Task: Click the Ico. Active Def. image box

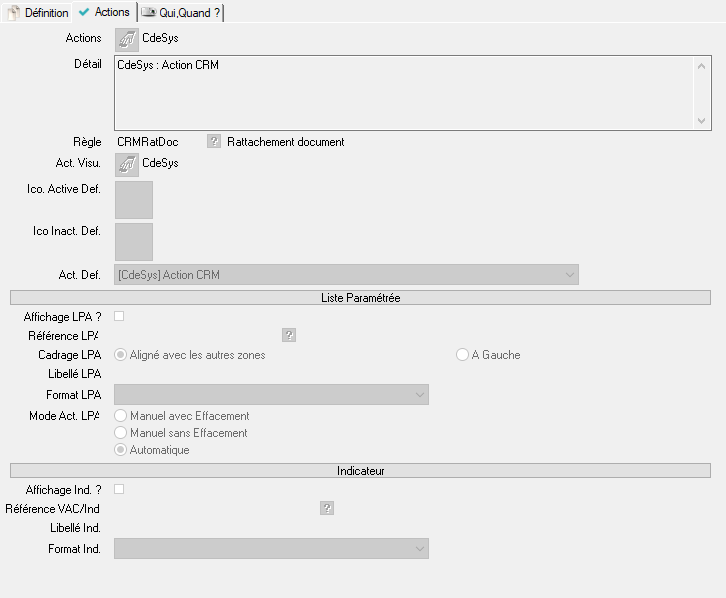Action: tap(134, 200)
